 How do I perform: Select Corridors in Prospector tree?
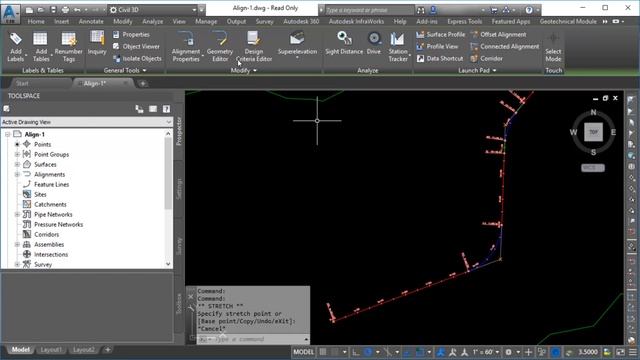pyautogui.click(x=47, y=234)
